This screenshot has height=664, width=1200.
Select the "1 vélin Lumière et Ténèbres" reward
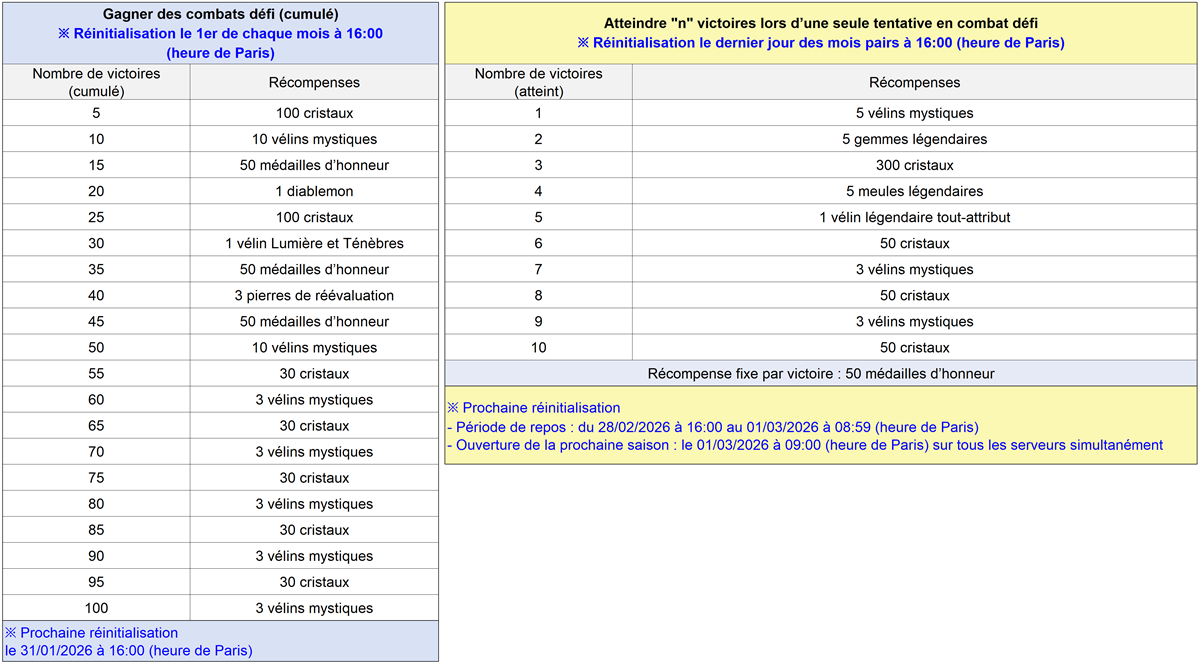[x=313, y=243]
